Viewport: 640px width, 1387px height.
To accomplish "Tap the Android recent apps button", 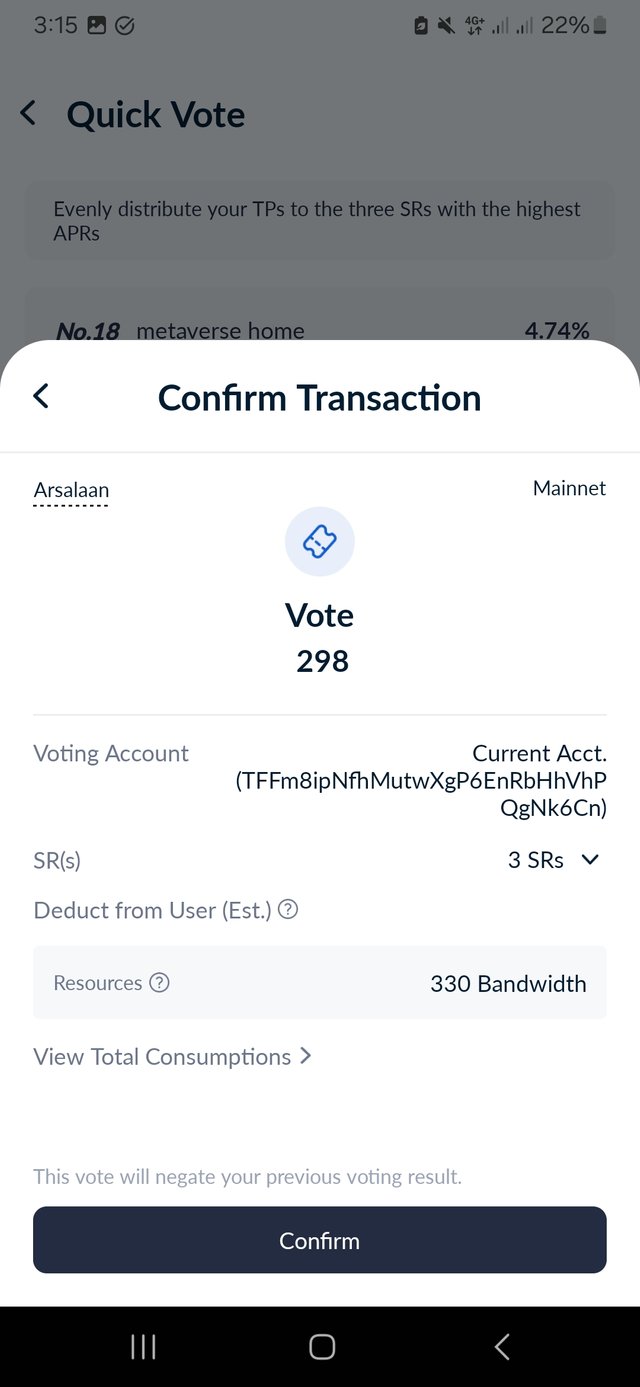I will 143,1347.
